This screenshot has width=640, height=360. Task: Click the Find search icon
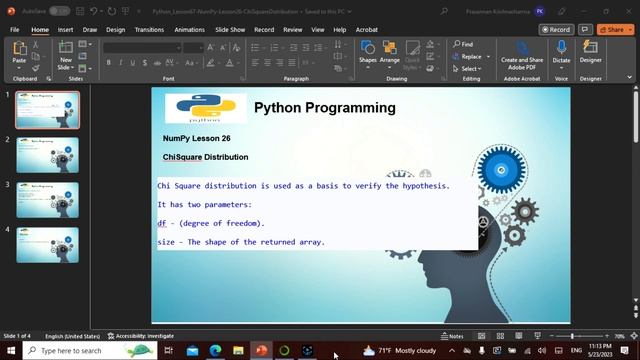pyautogui.click(x=463, y=44)
